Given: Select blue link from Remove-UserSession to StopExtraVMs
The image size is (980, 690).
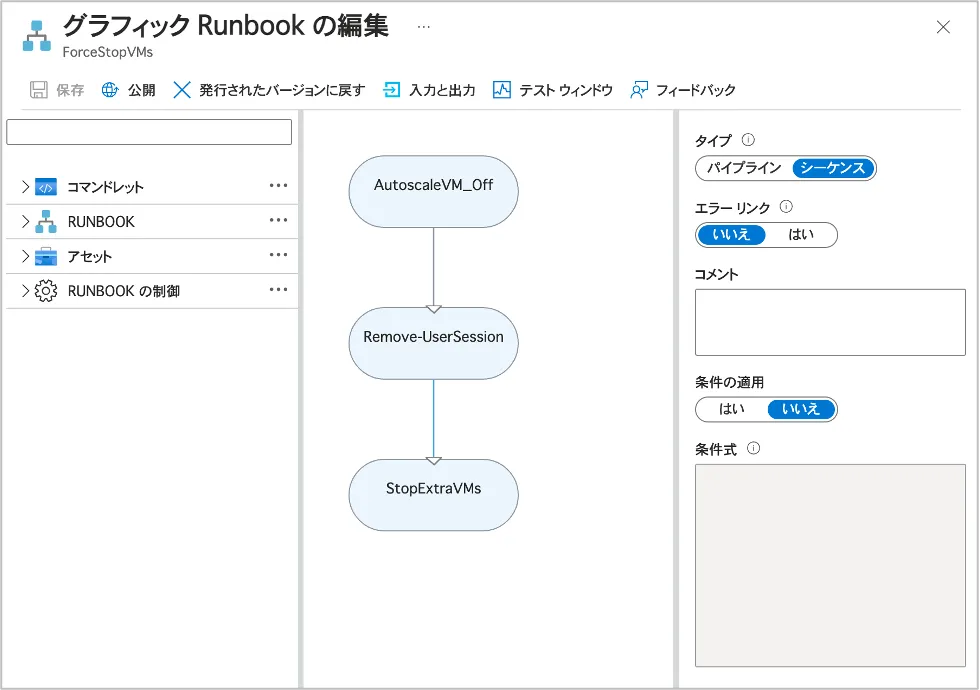Looking at the screenshot, I should [433, 419].
